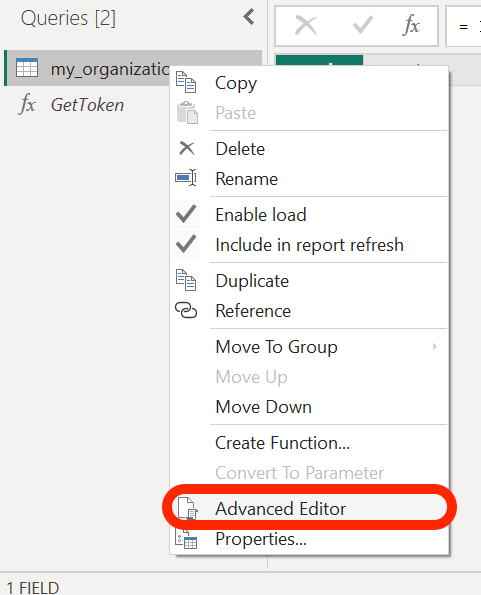
Task: Confirm formula with checkmark button
Action: pyautogui.click(x=363, y=26)
